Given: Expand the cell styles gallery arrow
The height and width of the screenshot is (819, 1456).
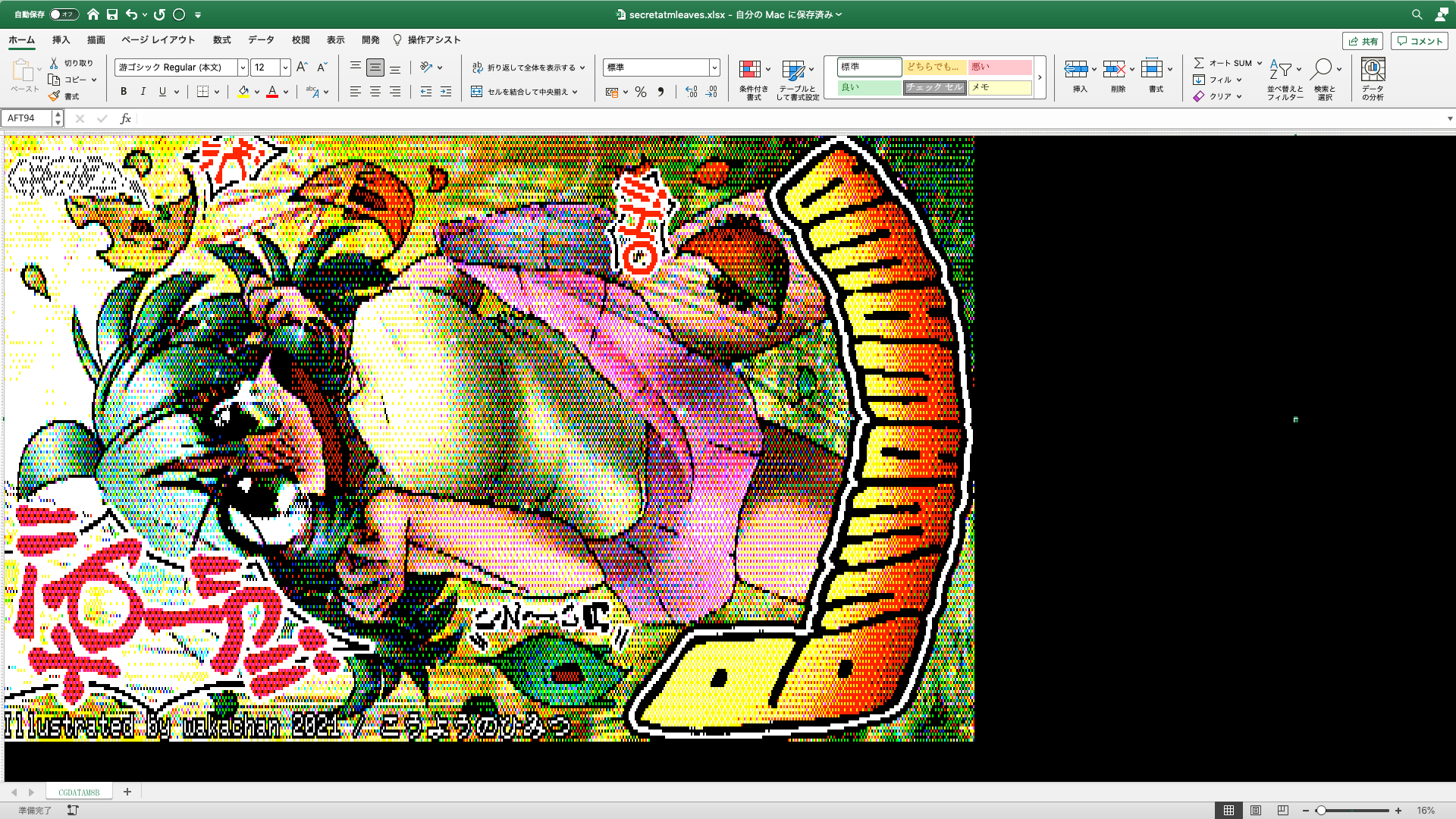Looking at the screenshot, I should point(1040,77).
